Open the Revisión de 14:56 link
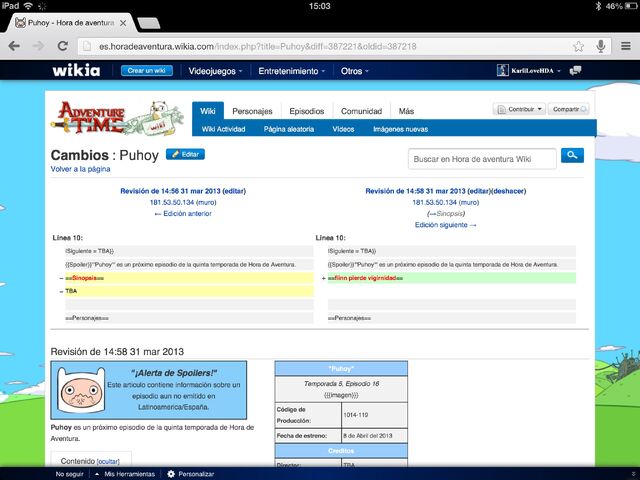 (170, 191)
